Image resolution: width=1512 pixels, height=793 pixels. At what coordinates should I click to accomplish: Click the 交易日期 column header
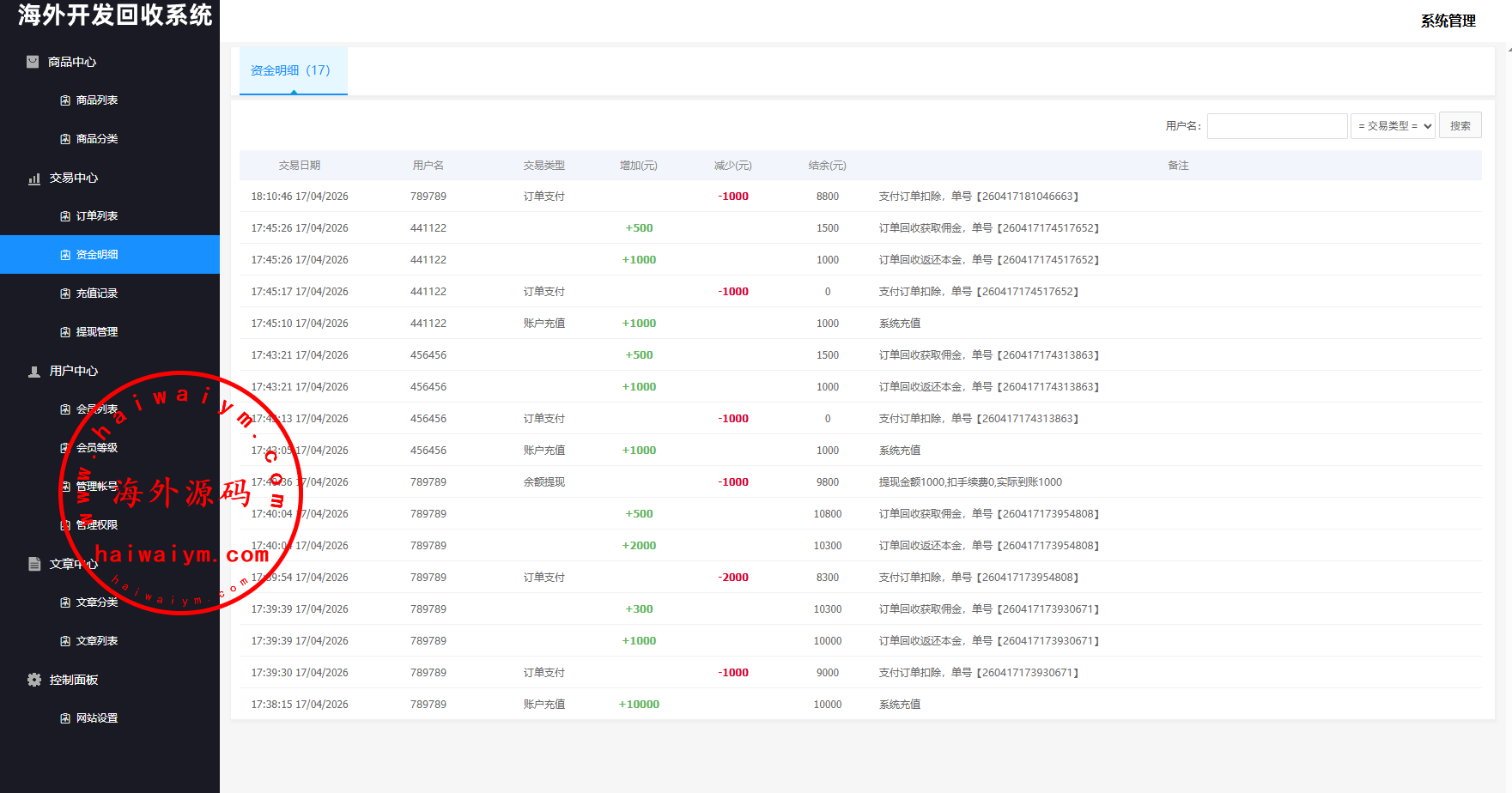(x=299, y=166)
